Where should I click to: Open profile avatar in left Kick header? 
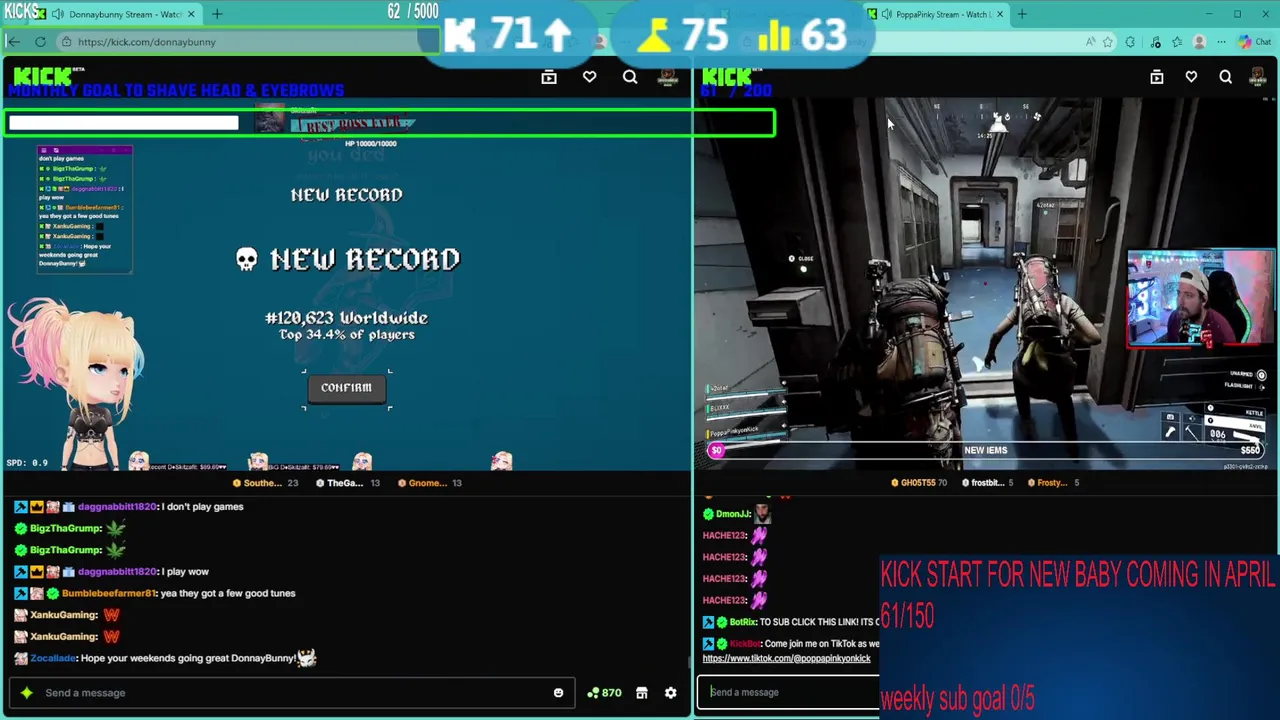668,77
